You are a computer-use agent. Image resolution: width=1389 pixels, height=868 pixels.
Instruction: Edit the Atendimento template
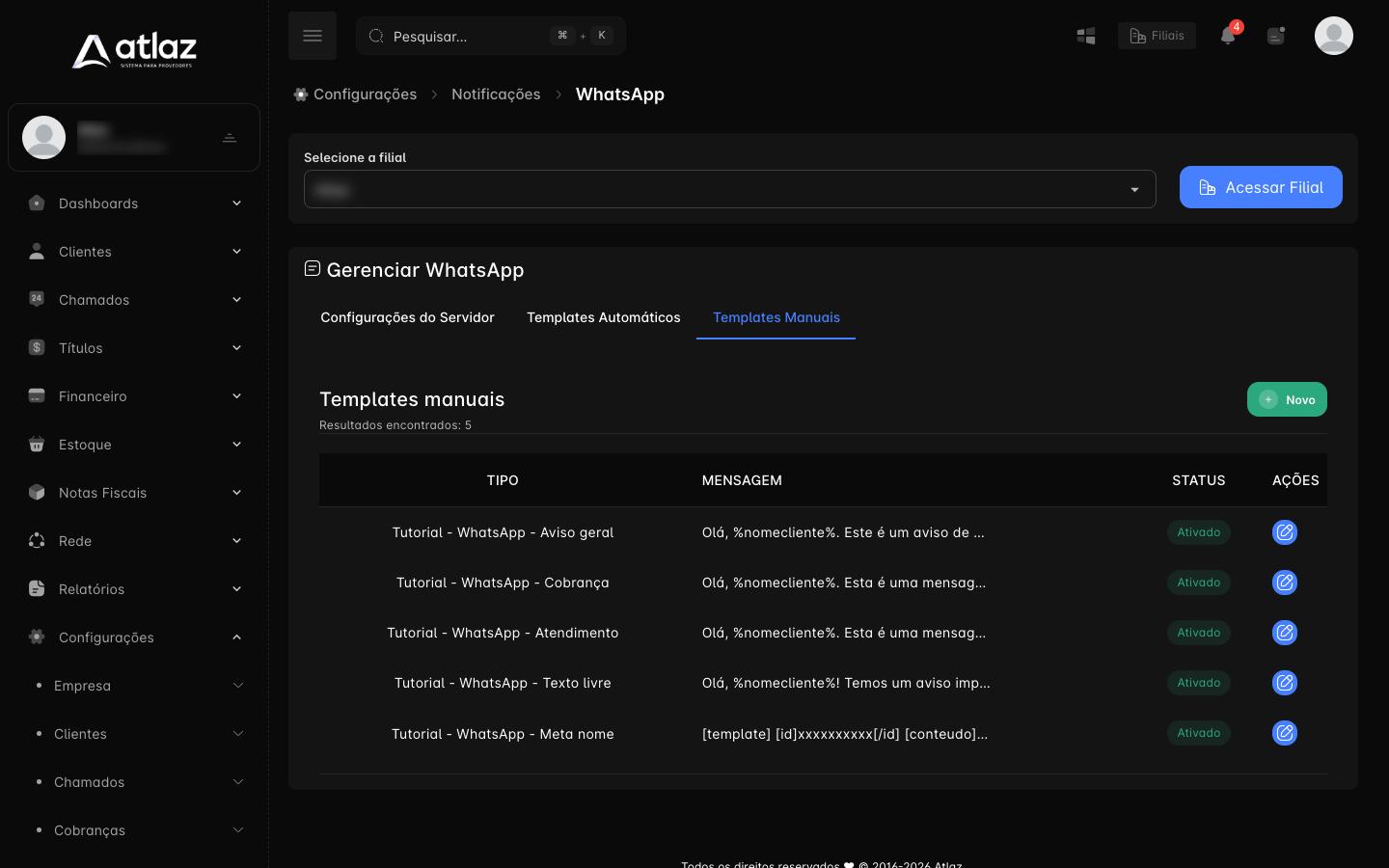1285,633
